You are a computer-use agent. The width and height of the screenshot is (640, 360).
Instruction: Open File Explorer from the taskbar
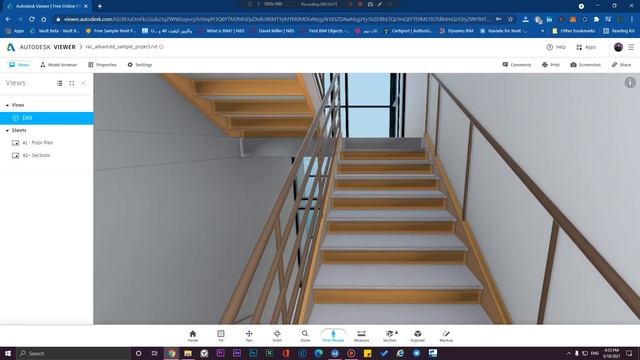pyautogui.click(x=188, y=353)
